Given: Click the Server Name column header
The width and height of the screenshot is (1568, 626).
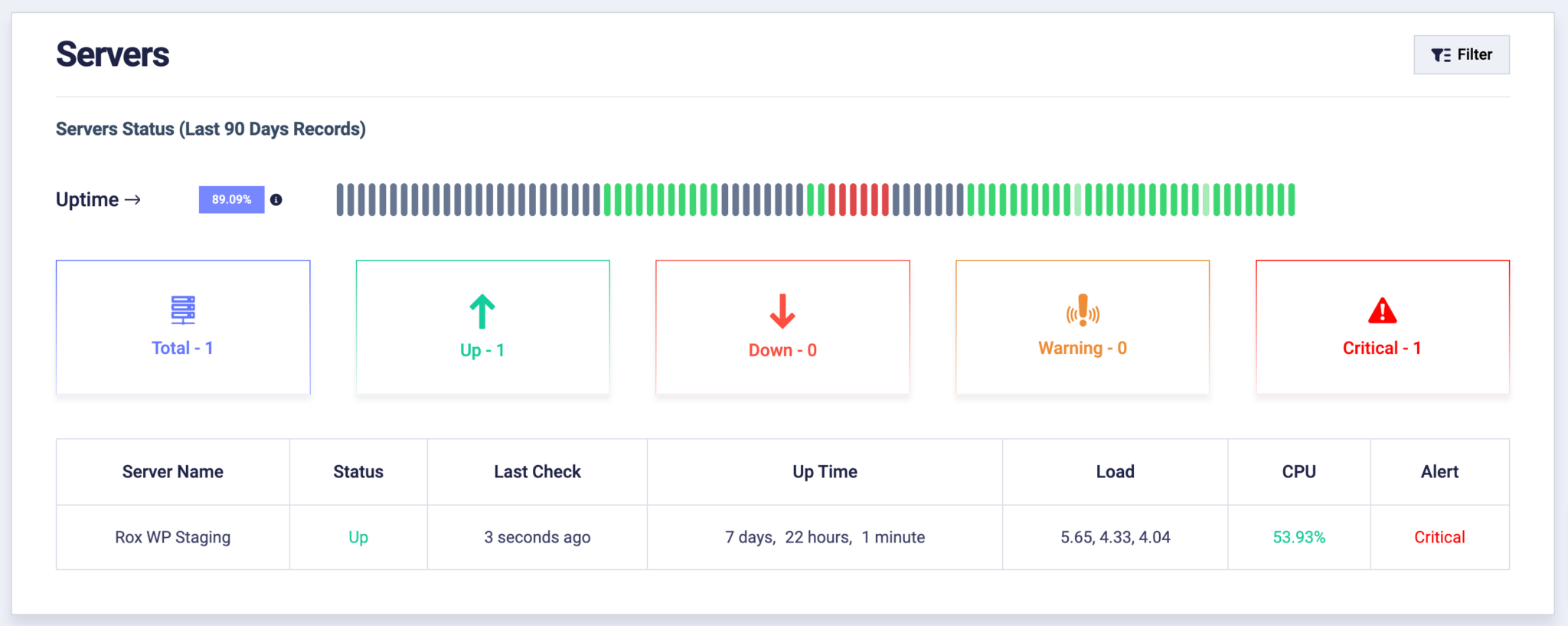Looking at the screenshot, I should click(173, 472).
